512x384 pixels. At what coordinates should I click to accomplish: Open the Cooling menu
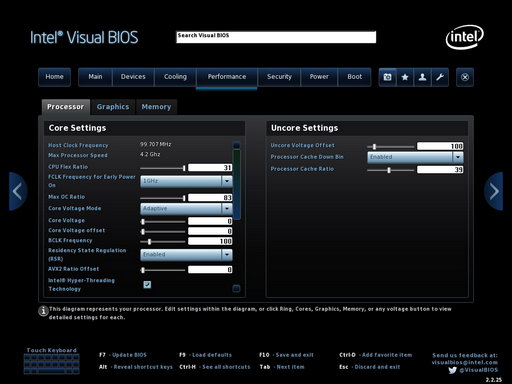pos(175,77)
